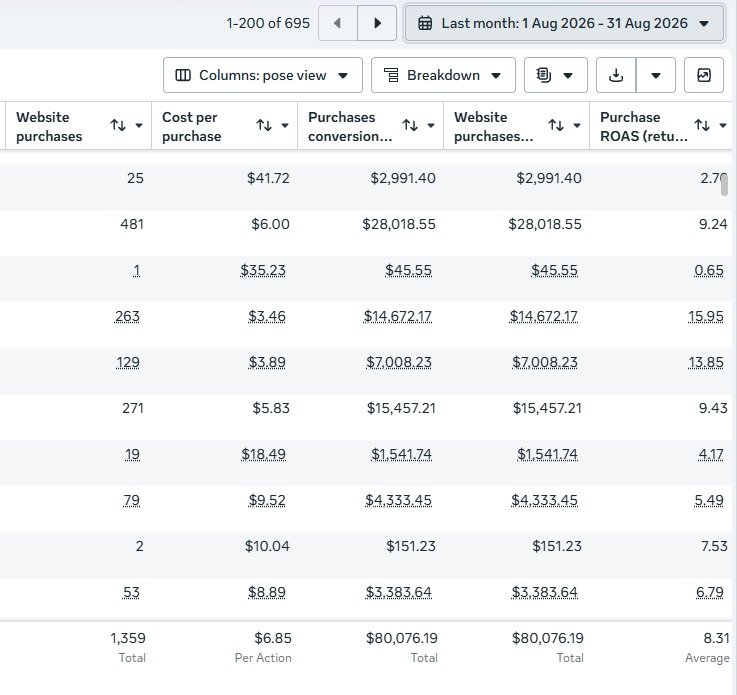Click the underlined ROAS value 15.95

[706, 316]
